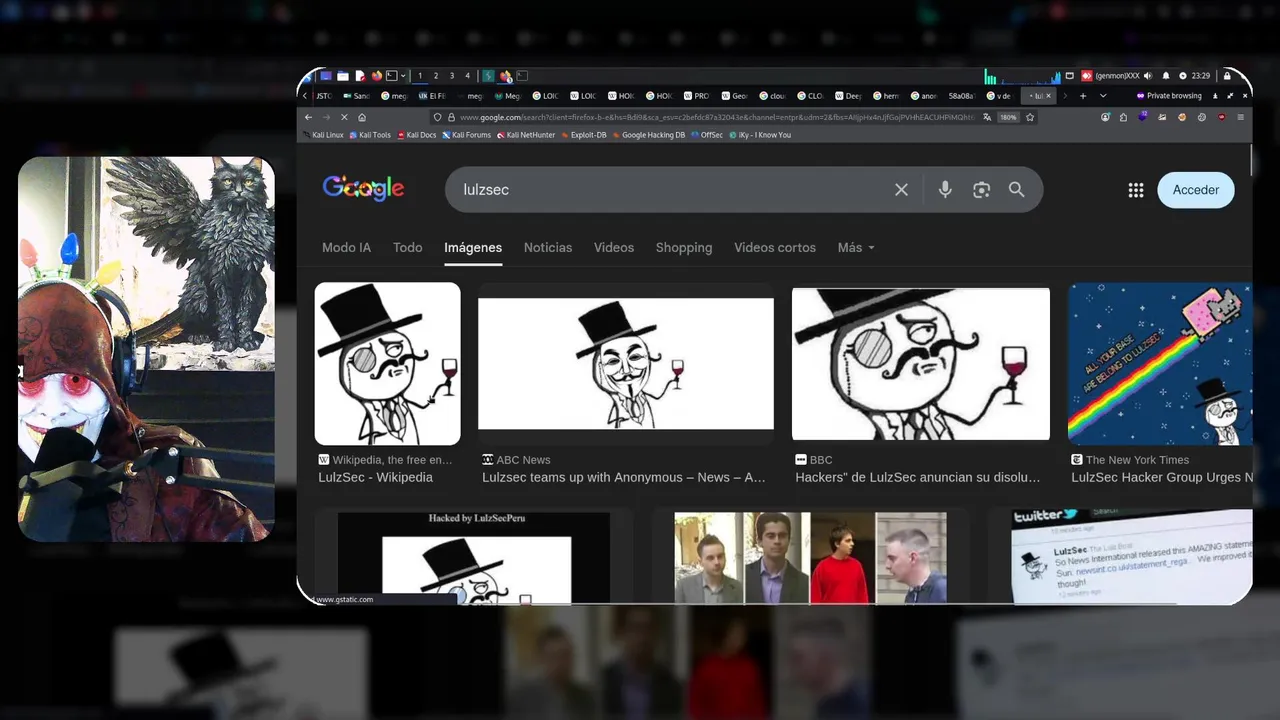1280x720 pixels.
Task: Start voice search with the microphone icon
Action: (x=945, y=189)
